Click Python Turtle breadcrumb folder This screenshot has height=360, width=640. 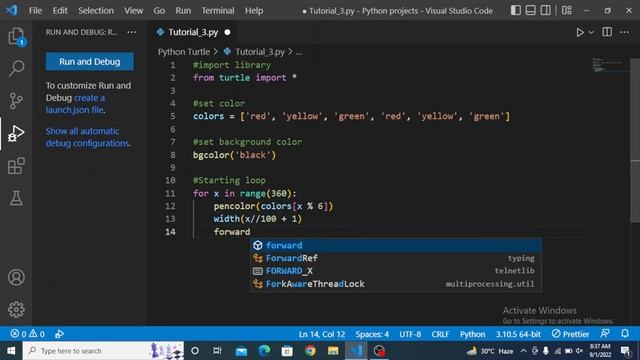[184, 52]
